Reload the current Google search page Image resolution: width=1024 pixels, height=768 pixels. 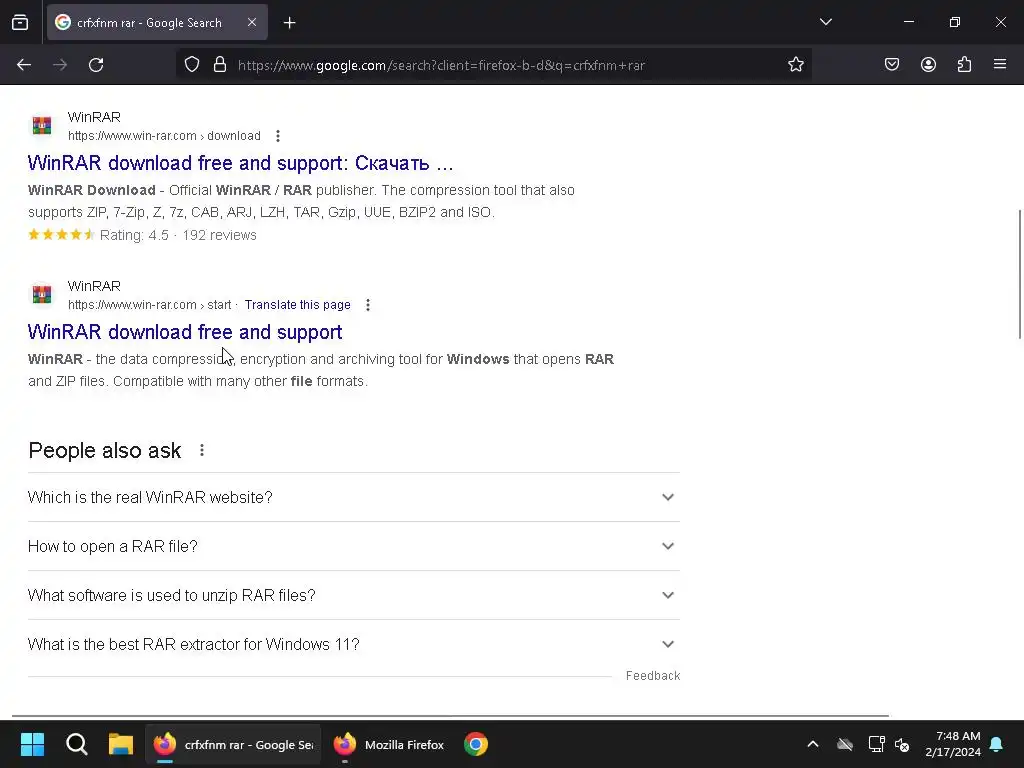click(x=96, y=65)
